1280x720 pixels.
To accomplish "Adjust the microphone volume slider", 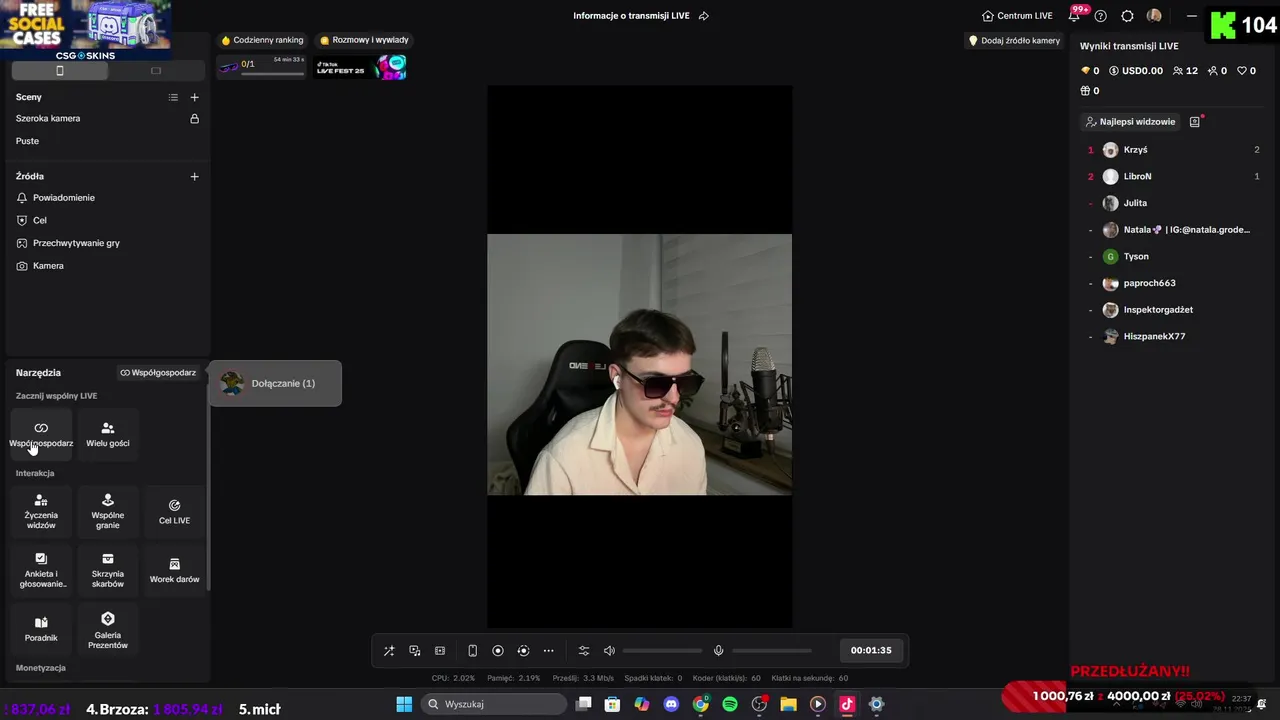I will click(x=772, y=651).
